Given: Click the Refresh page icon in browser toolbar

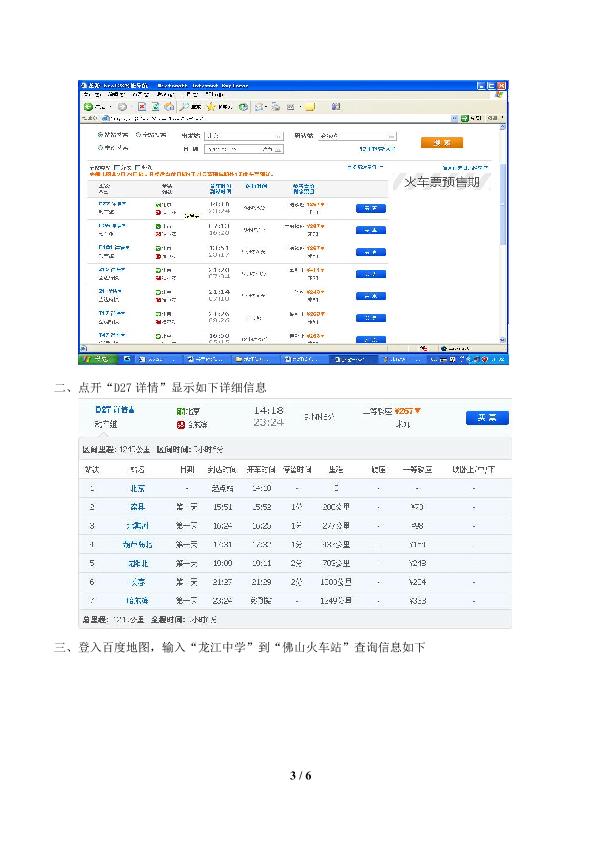Looking at the screenshot, I should [155, 107].
